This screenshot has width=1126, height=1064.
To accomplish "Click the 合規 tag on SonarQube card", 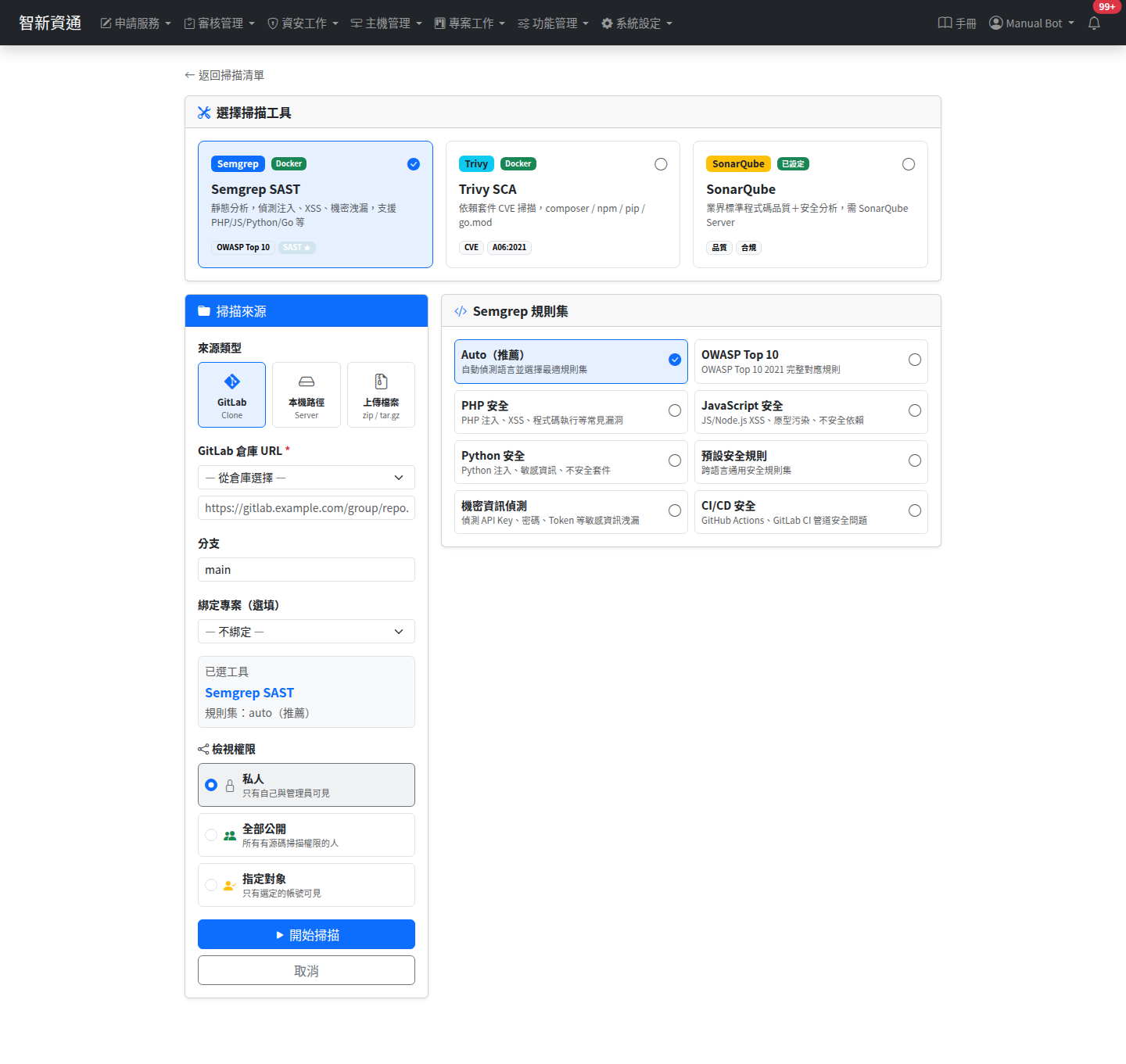I will click(749, 247).
